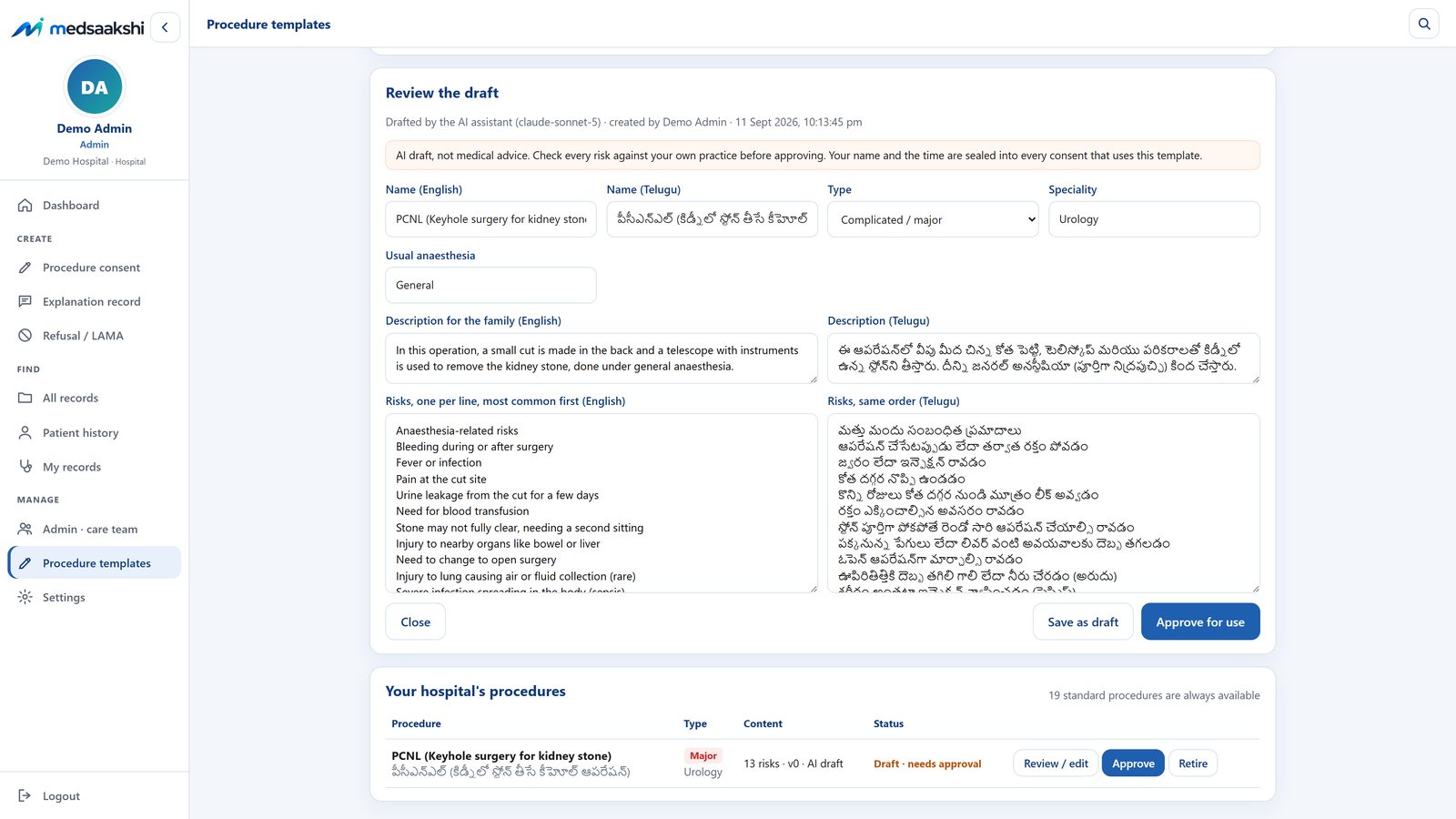Click the Name (English) input field
Image resolution: width=1456 pixels, height=819 pixels.
[491, 219]
